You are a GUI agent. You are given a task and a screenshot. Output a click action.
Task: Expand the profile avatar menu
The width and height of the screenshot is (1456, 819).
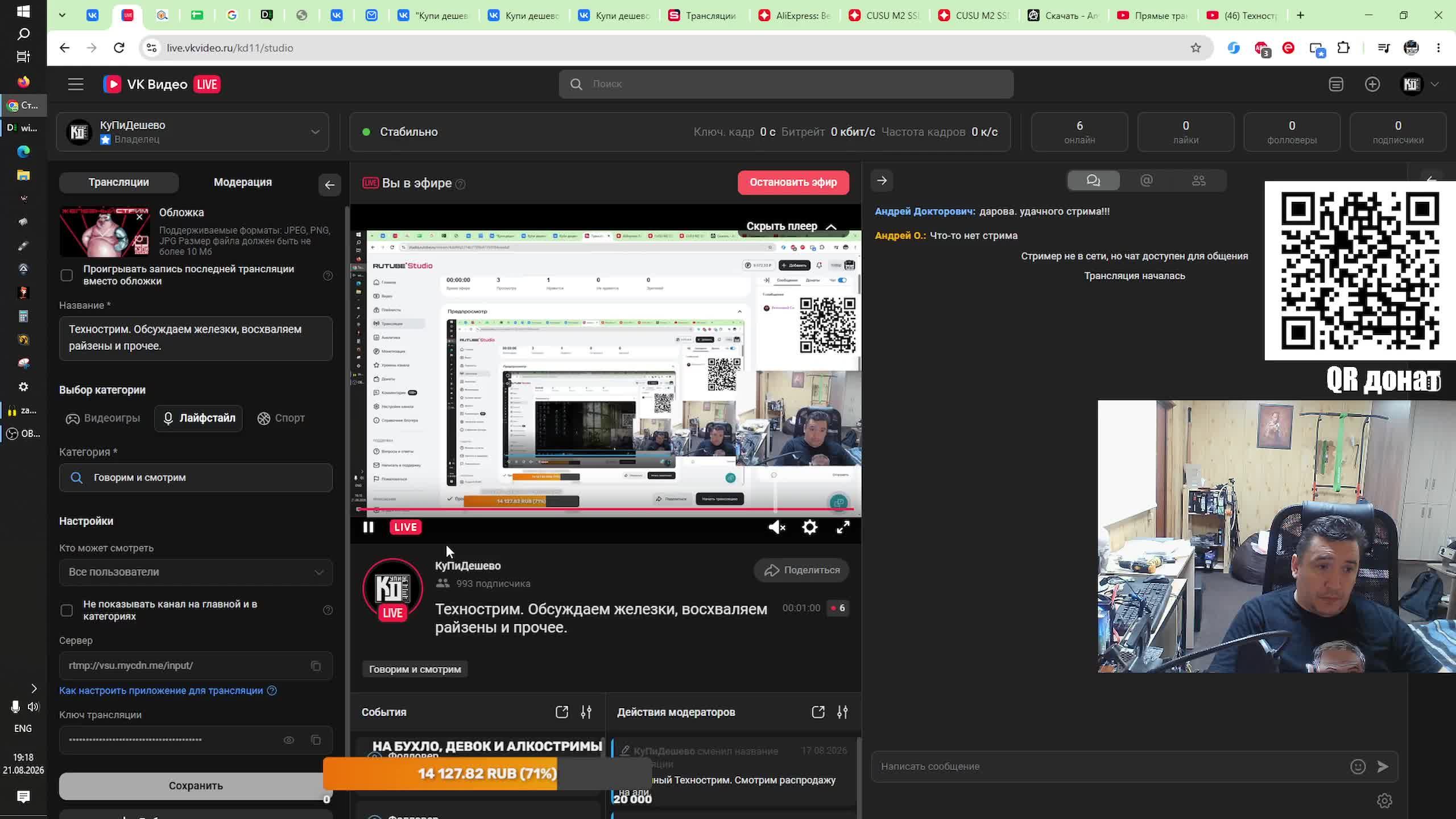[1419, 84]
